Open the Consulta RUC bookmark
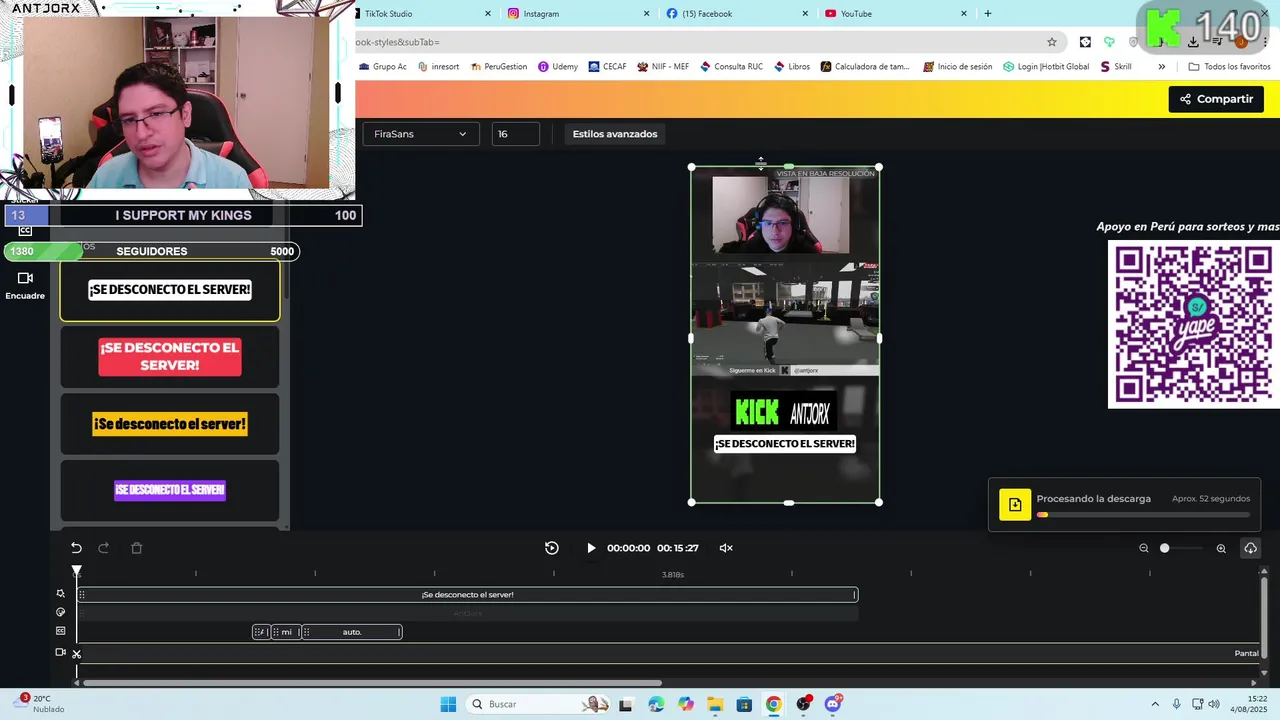This screenshot has height=720, width=1280. pos(731,67)
